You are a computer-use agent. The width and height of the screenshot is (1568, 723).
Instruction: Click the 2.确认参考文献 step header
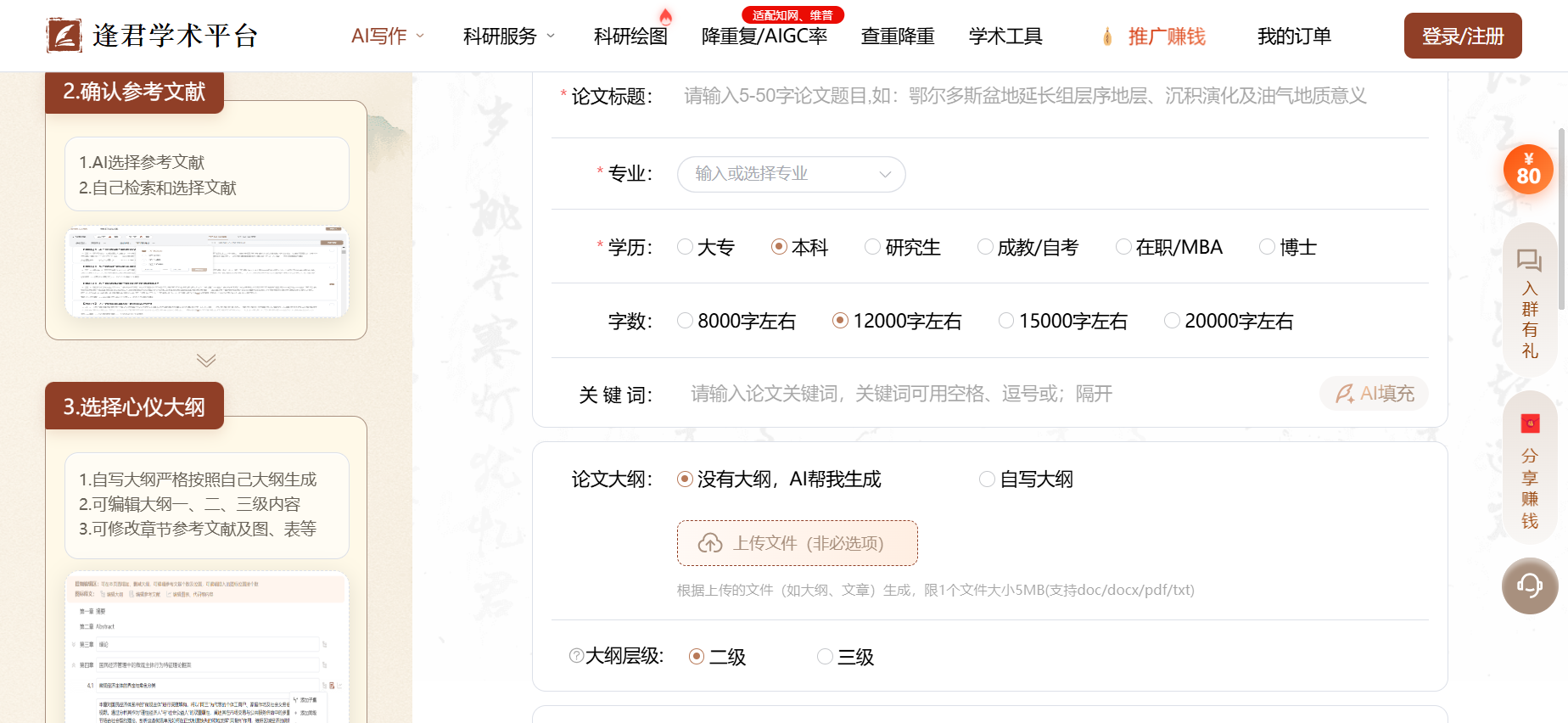(x=134, y=92)
